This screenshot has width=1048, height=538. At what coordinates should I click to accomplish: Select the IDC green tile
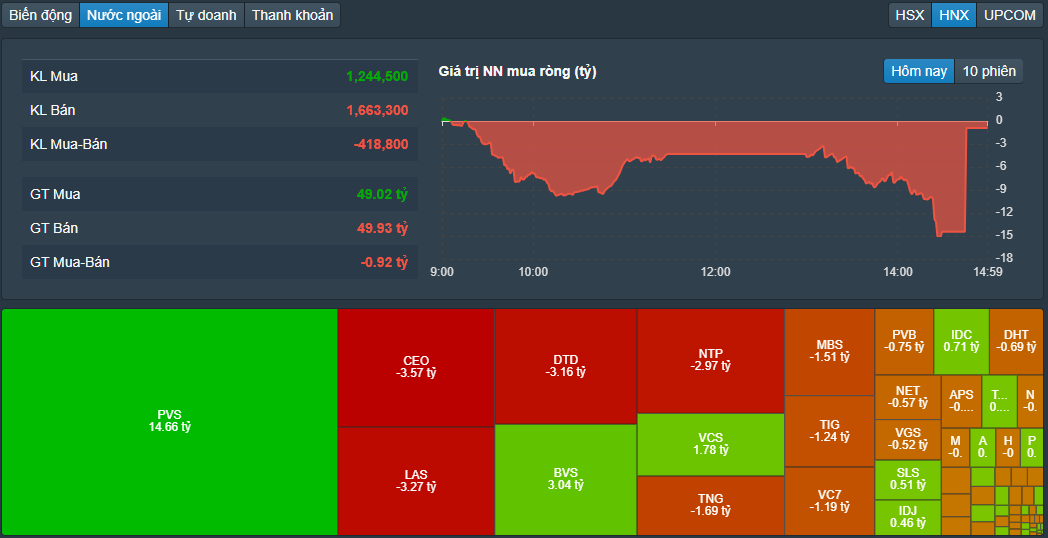[961, 341]
